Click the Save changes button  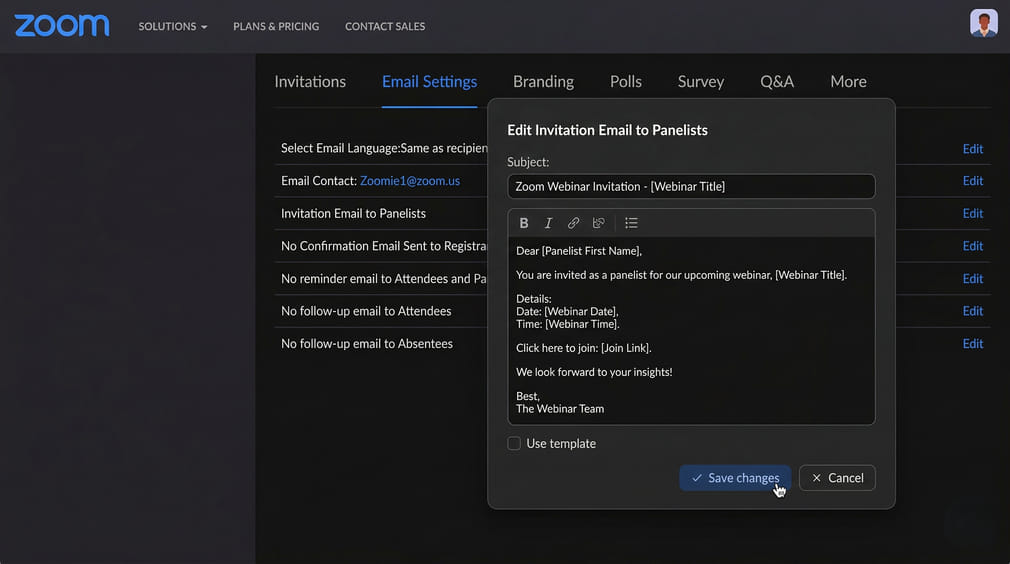(x=735, y=478)
